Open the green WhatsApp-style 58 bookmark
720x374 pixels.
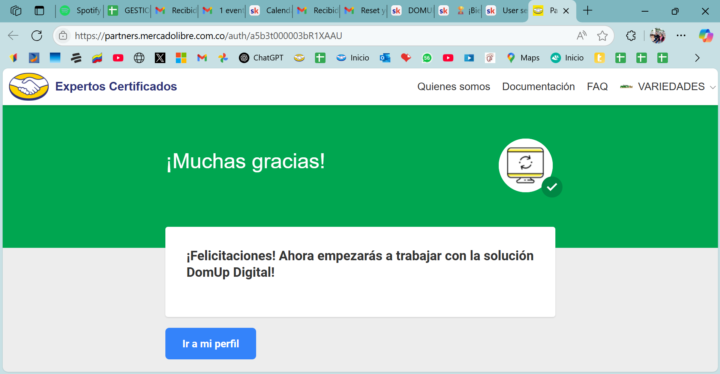[x=427, y=58]
